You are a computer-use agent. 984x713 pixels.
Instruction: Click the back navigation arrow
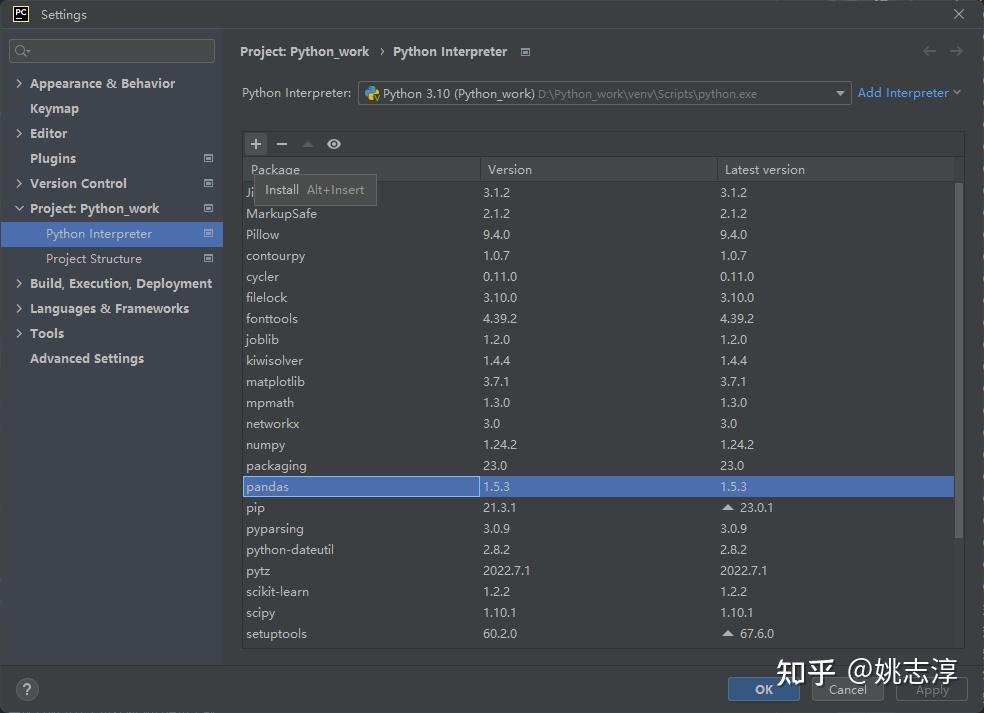[930, 51]
